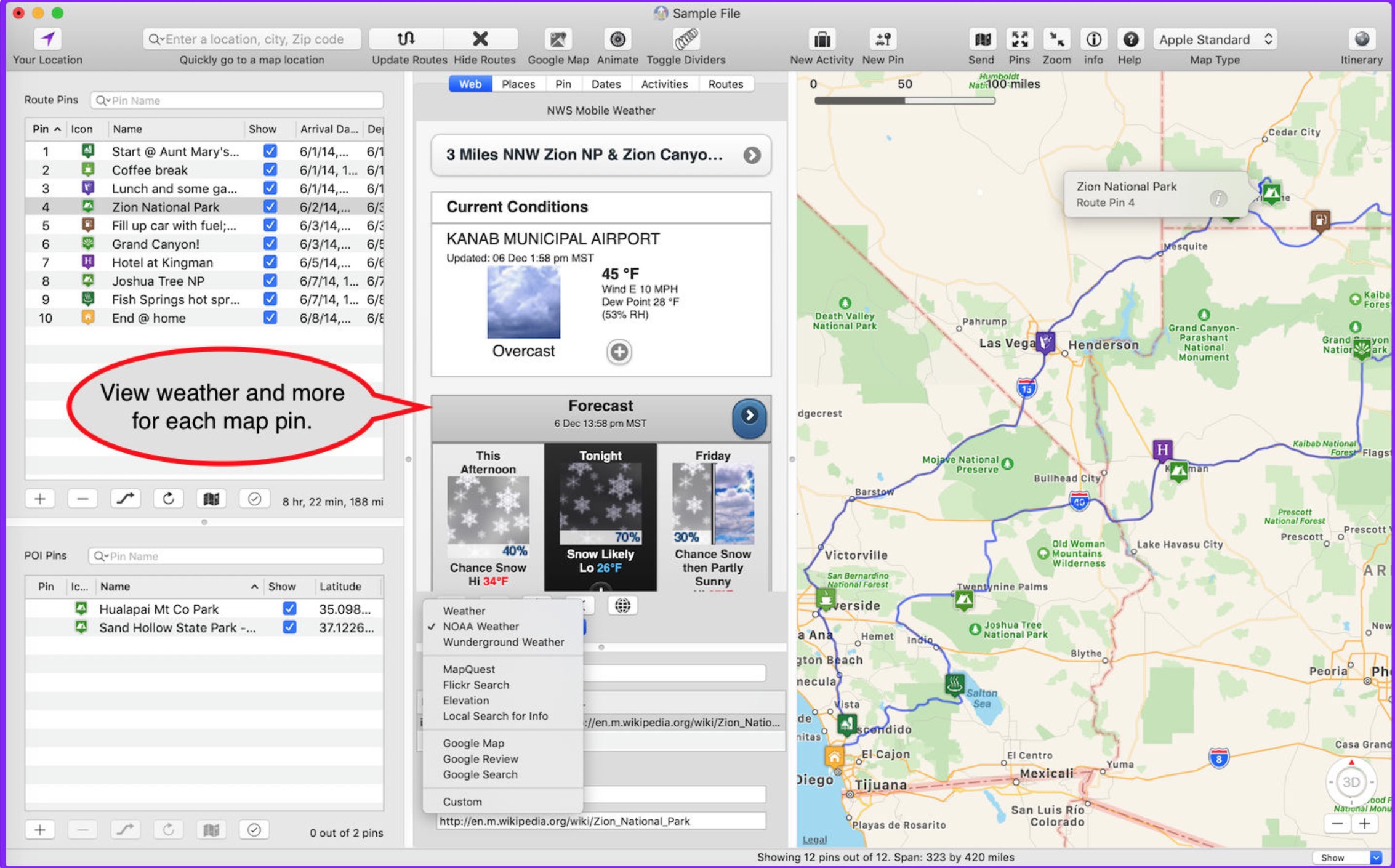Click the Update Routes toolbar icon
This screenshot has height=868, width=1395.
(x=406, y=39)
